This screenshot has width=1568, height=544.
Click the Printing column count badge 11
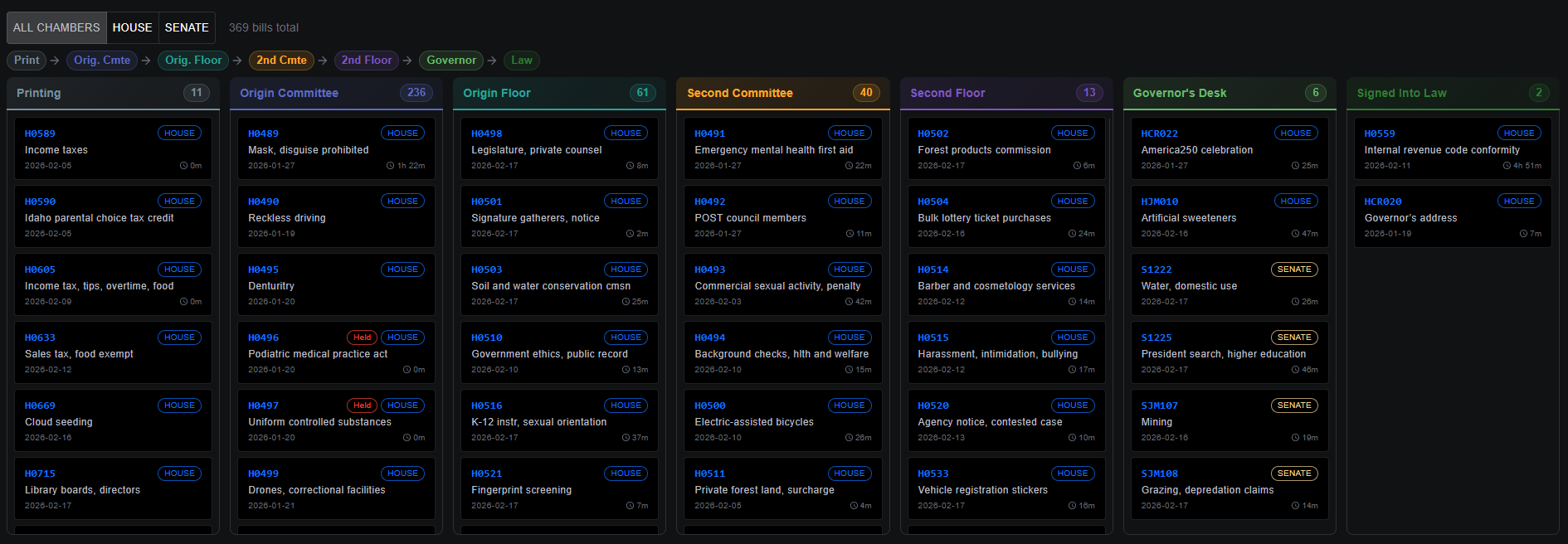point(197,93)
